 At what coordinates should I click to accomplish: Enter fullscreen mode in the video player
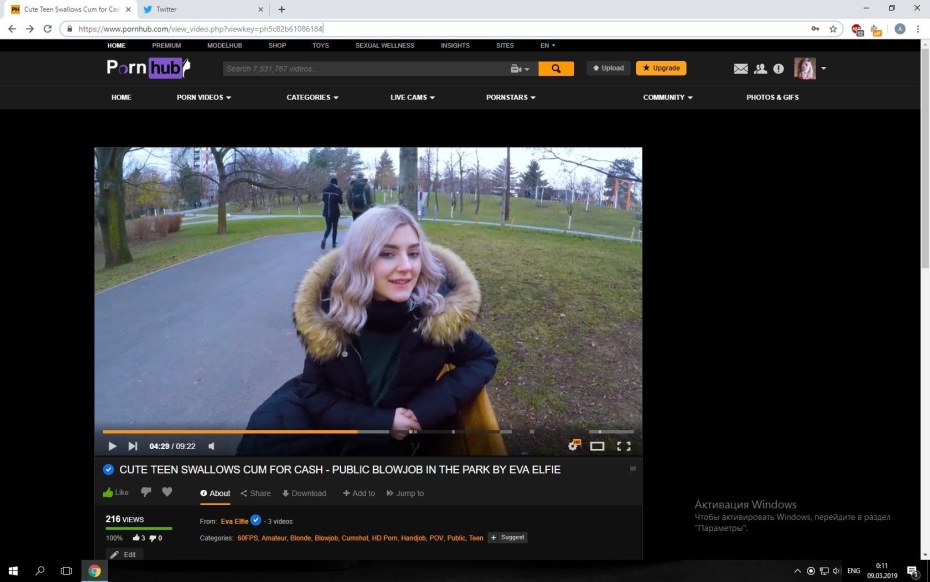coord(624,446)
